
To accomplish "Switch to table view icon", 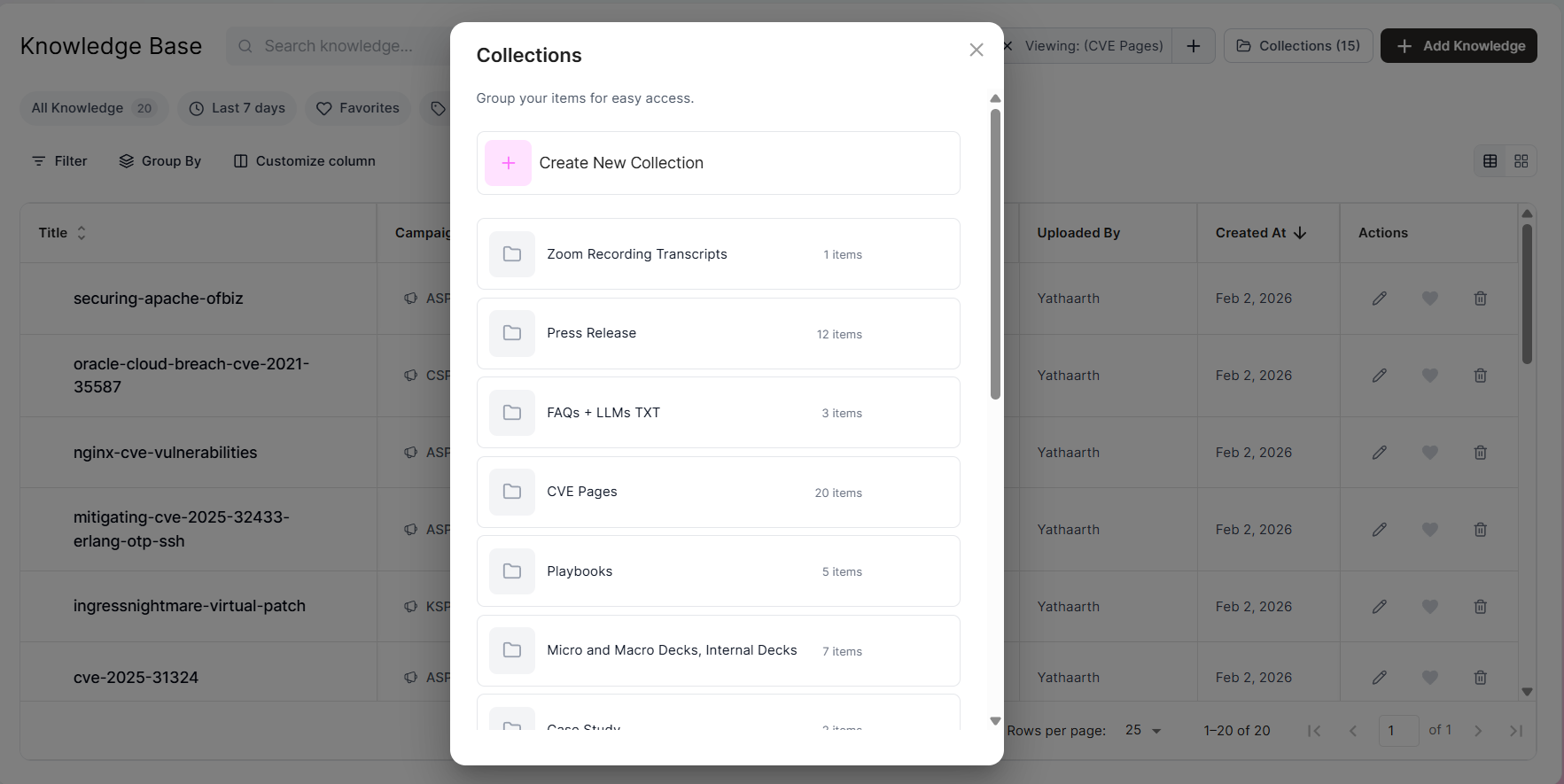I will (x=1490, y=161).
